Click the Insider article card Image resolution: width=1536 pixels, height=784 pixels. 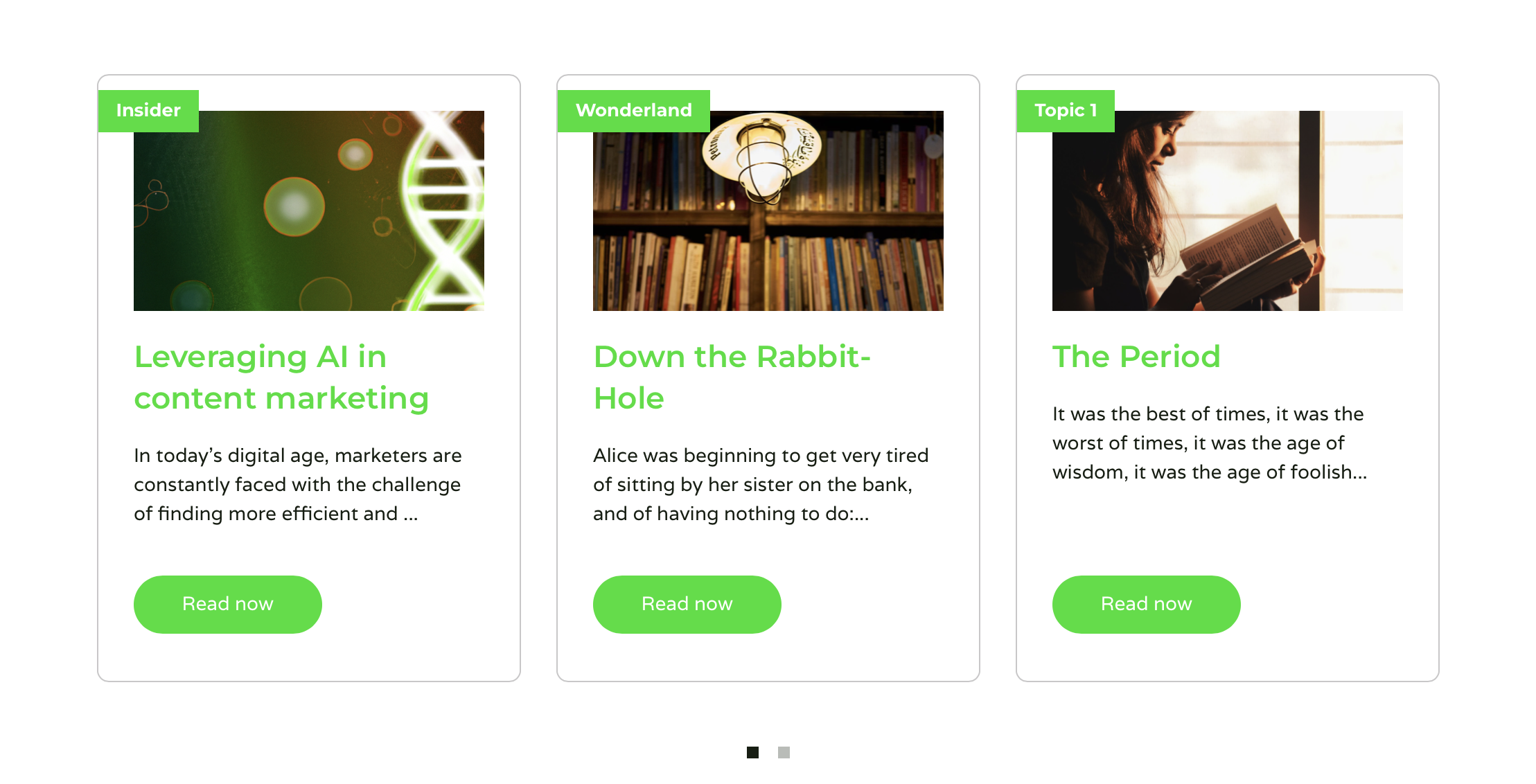(x=309, y=378)
